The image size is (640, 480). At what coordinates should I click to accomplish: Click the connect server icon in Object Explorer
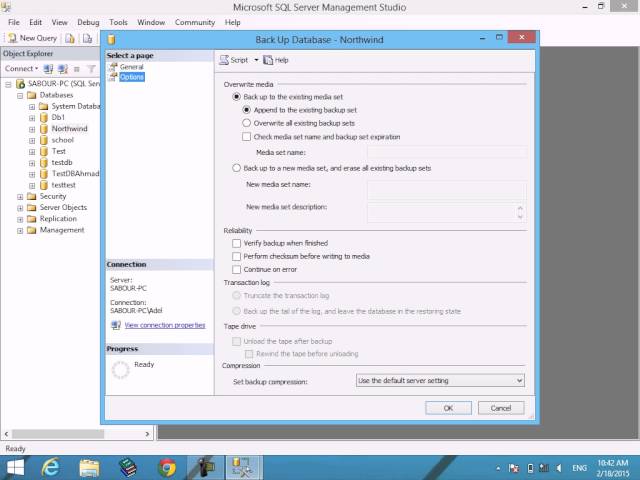click(48, 69)
